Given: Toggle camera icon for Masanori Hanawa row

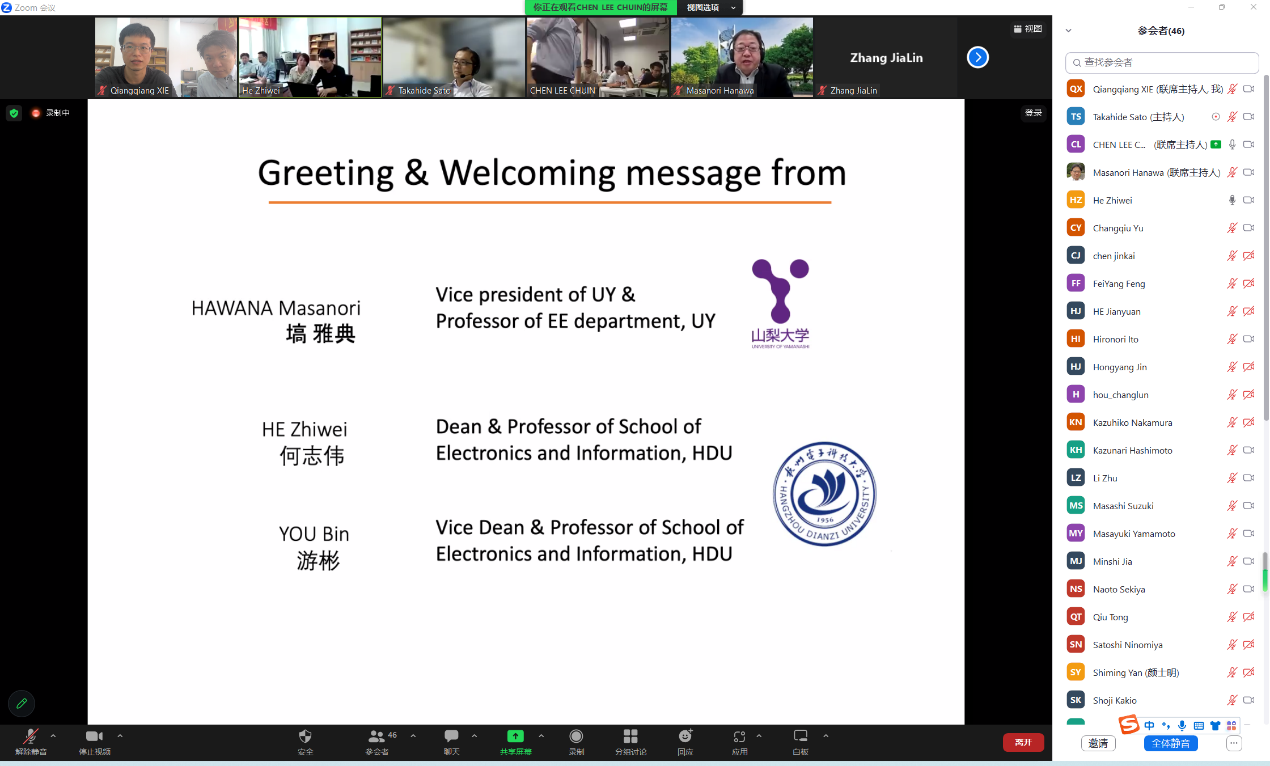Looking at the screenshot, I should (1248, 172).
